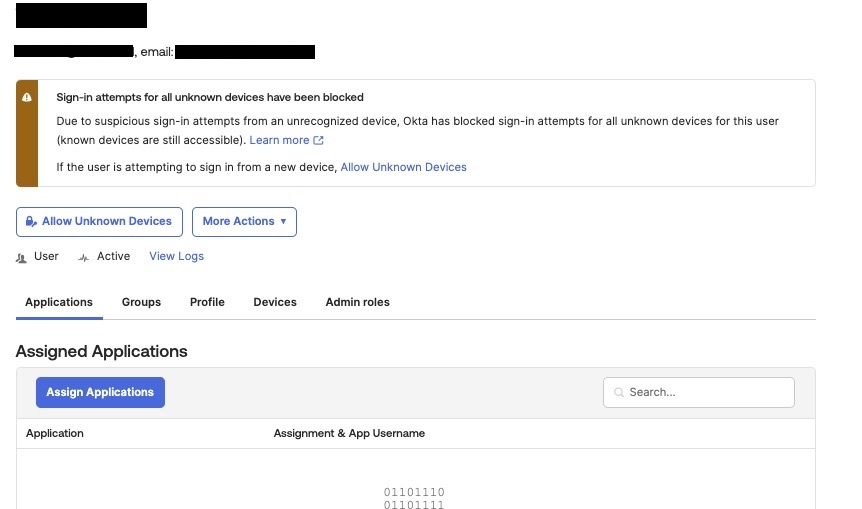Open the Learn more link

[279, 141]
